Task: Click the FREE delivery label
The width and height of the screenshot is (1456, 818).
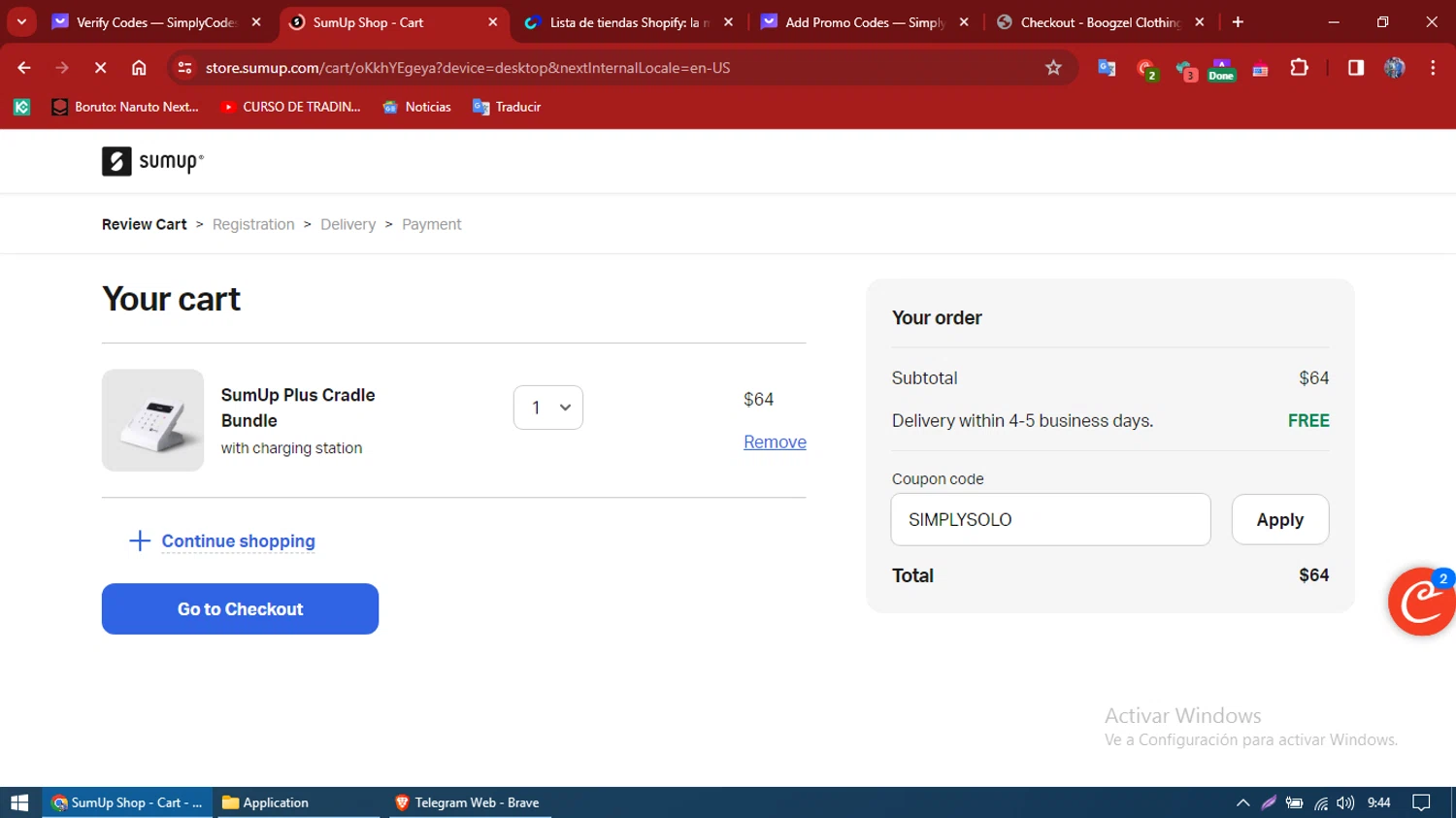Action: (x=1308, y=421)
